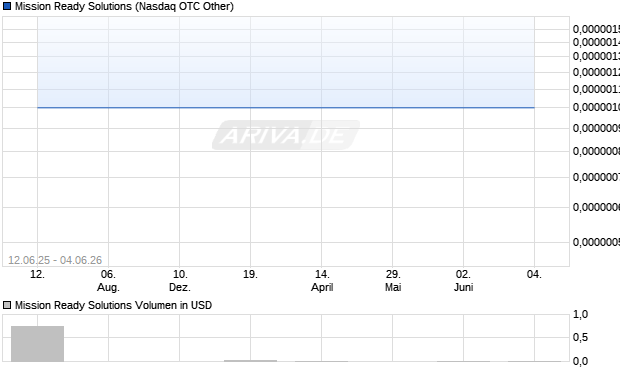620x371 pixels.
Task: Click the gray Volumen legend square
Action: pos(7,305)
